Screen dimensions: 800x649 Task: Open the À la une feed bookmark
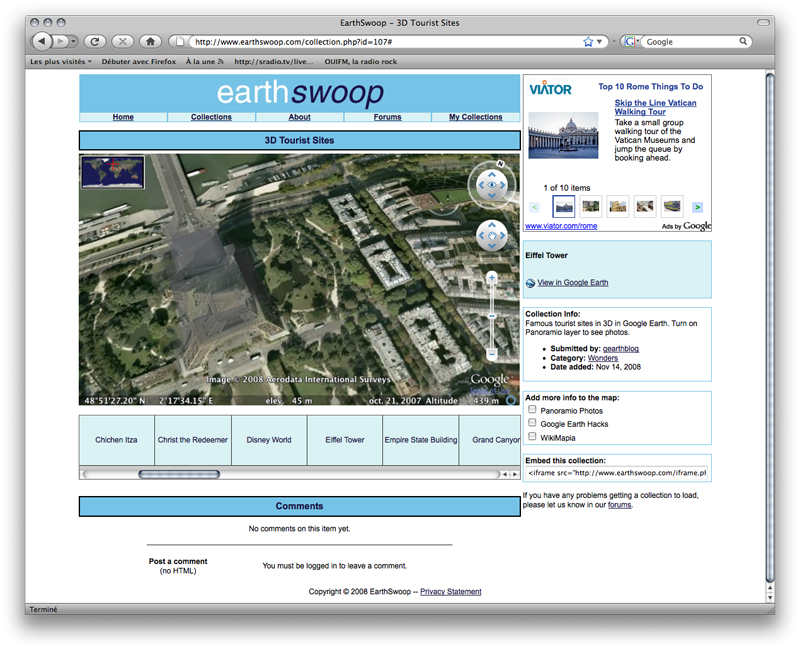205,62
